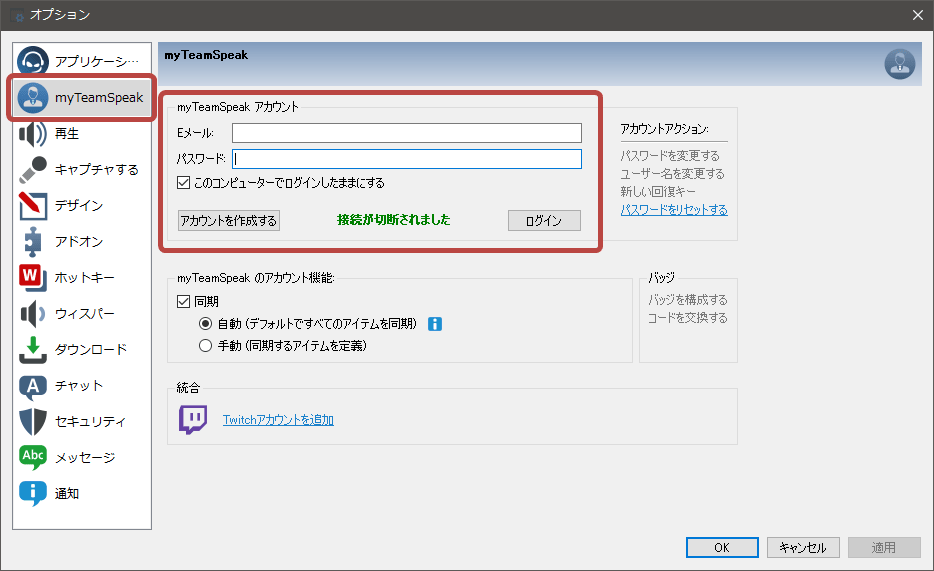The height and width of the screenshot is (571, 934).
Task: Switch to the チャット settings page
Action: coord(82,386)
